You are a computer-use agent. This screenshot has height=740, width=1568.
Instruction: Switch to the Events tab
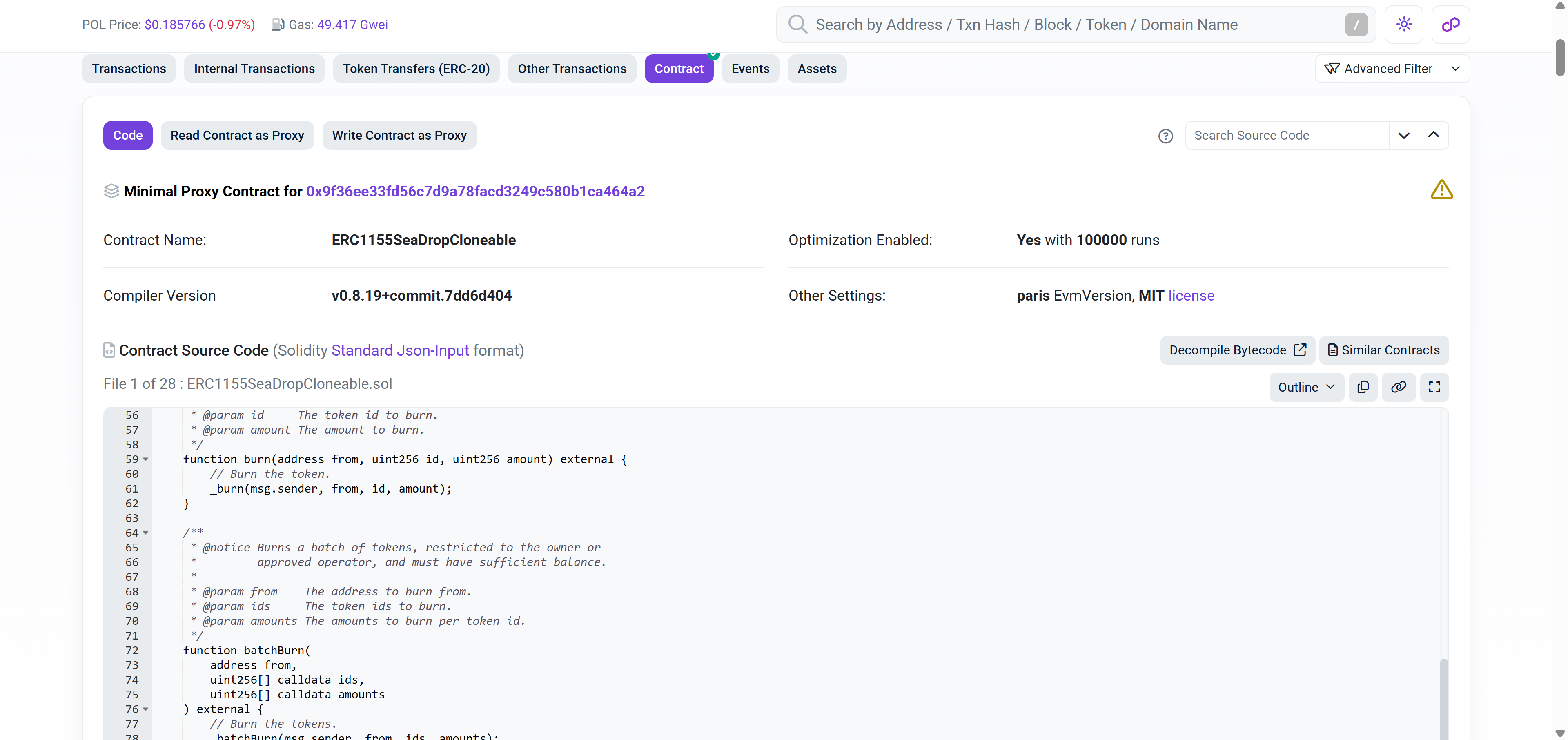click(750, 69)
